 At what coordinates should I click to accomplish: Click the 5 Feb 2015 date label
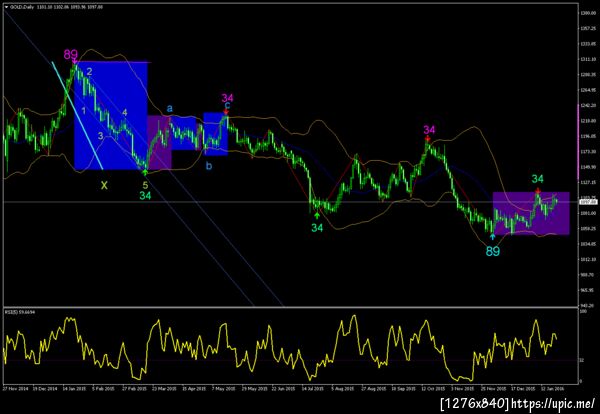pos(104,388)
